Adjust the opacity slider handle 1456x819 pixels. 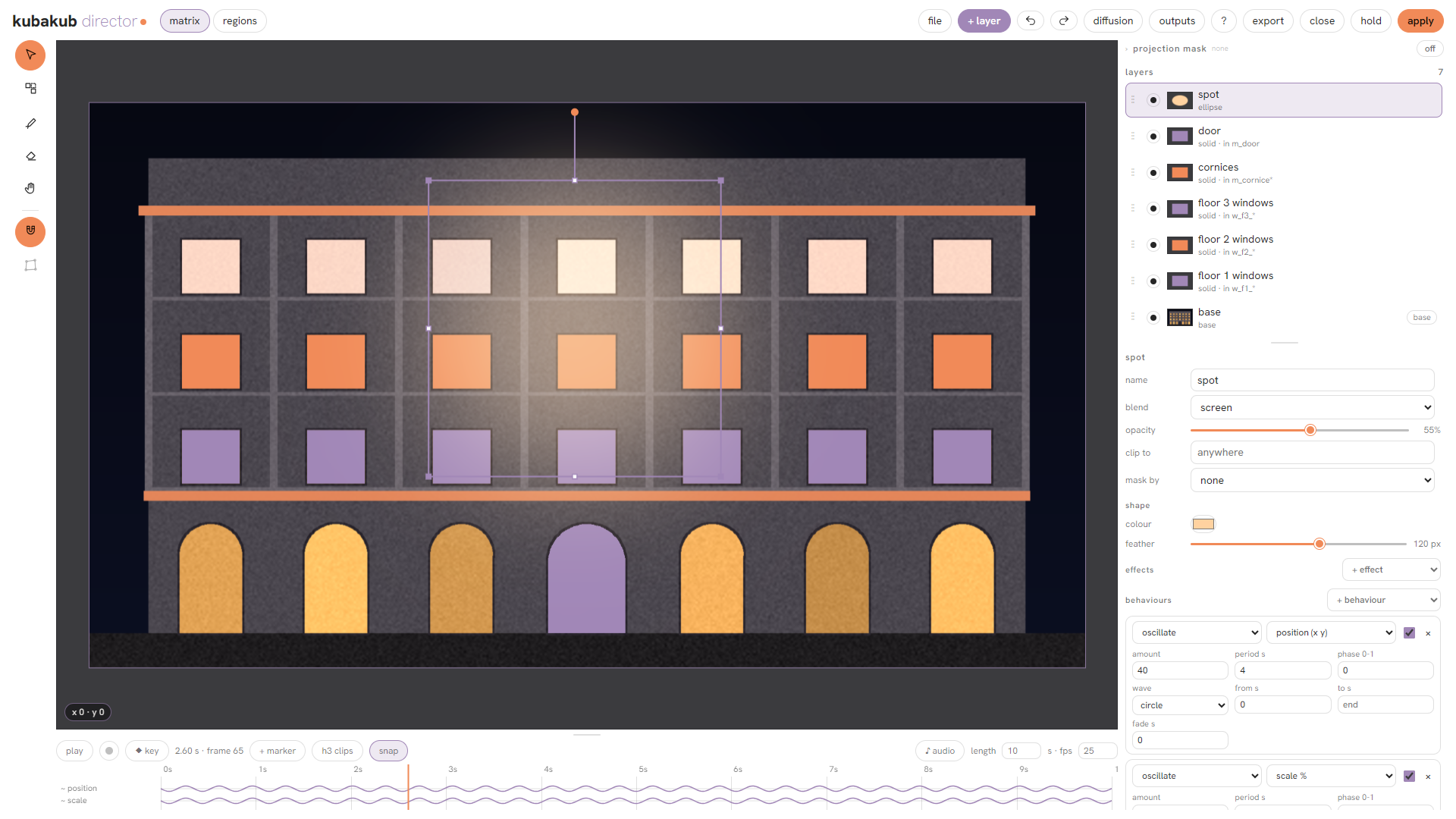(1310, 430)
